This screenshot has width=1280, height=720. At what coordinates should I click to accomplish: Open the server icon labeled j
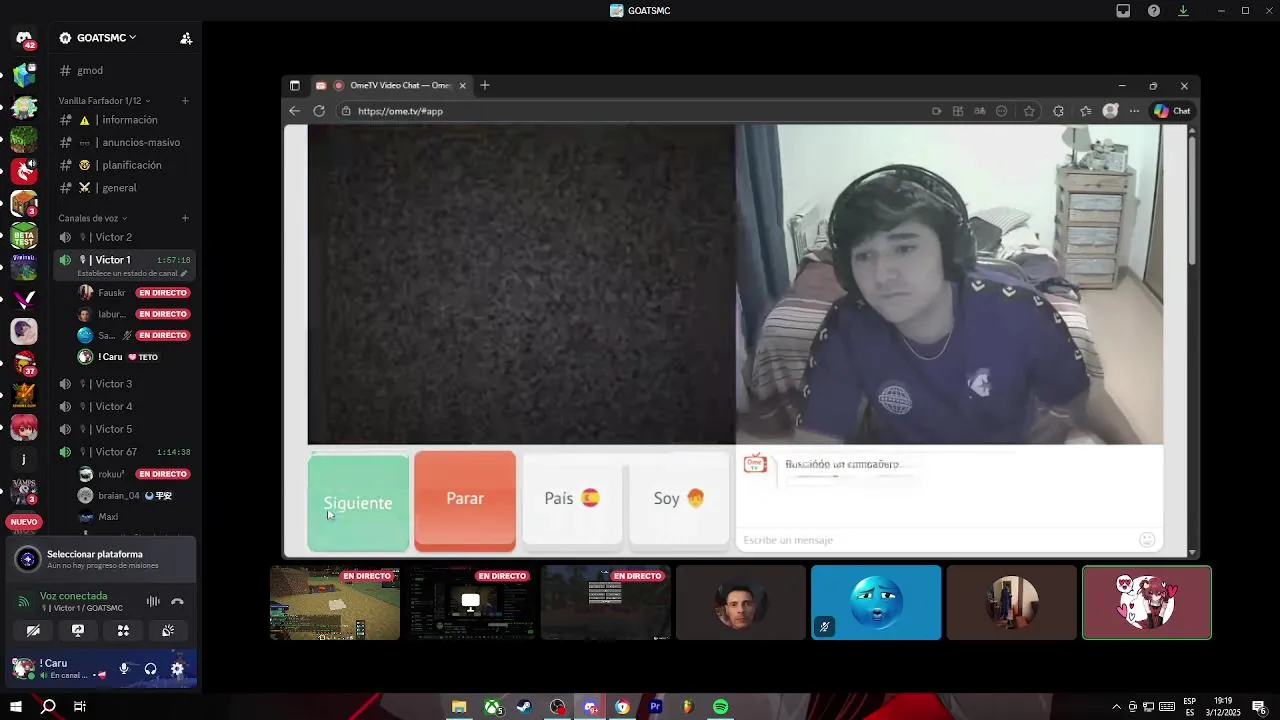[24, 459]
